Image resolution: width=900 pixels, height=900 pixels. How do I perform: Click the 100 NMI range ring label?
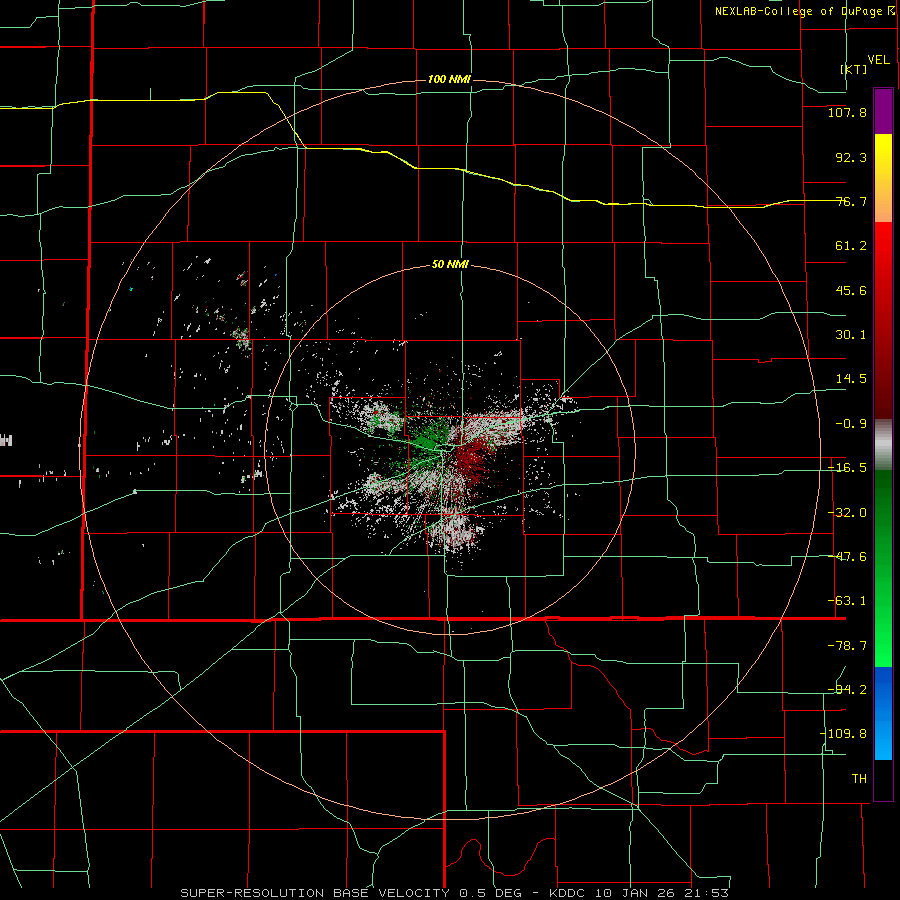tap(449, 79)
